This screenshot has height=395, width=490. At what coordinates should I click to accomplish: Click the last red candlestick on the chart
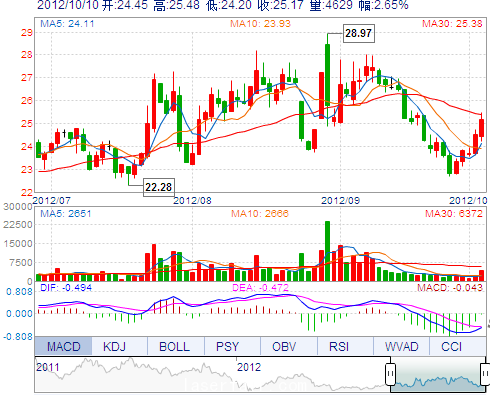tap(482, 128)
